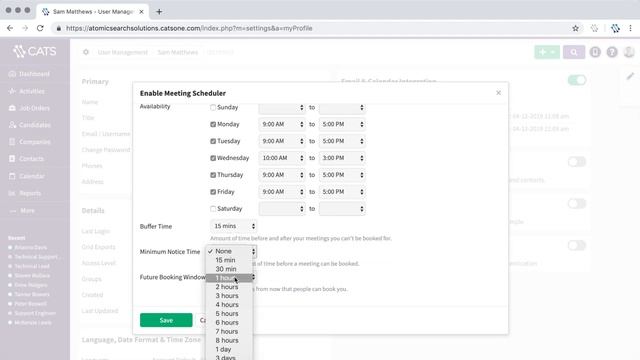Viewport: 640px width, 360px height.
Task: Open Reports in the sidebar
Action: [24, 193]
